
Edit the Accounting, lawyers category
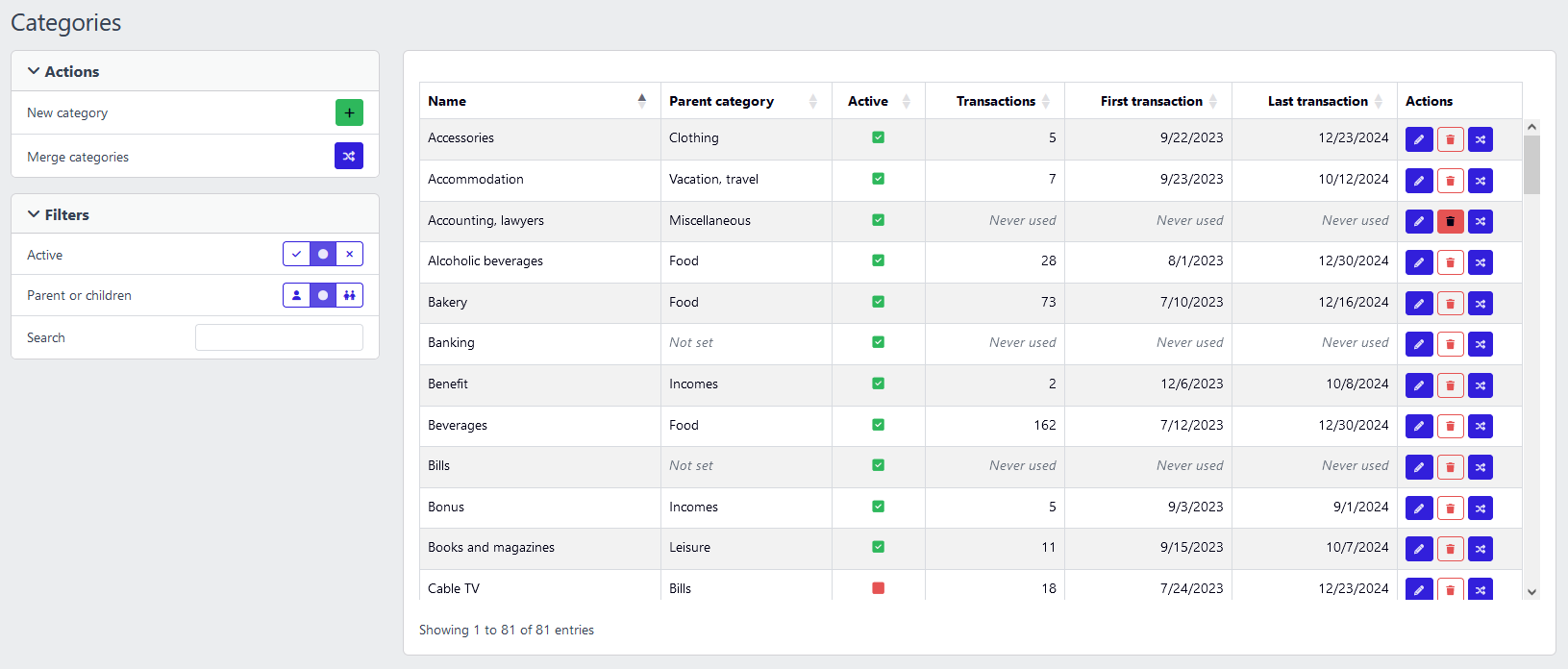(1419, 222)
